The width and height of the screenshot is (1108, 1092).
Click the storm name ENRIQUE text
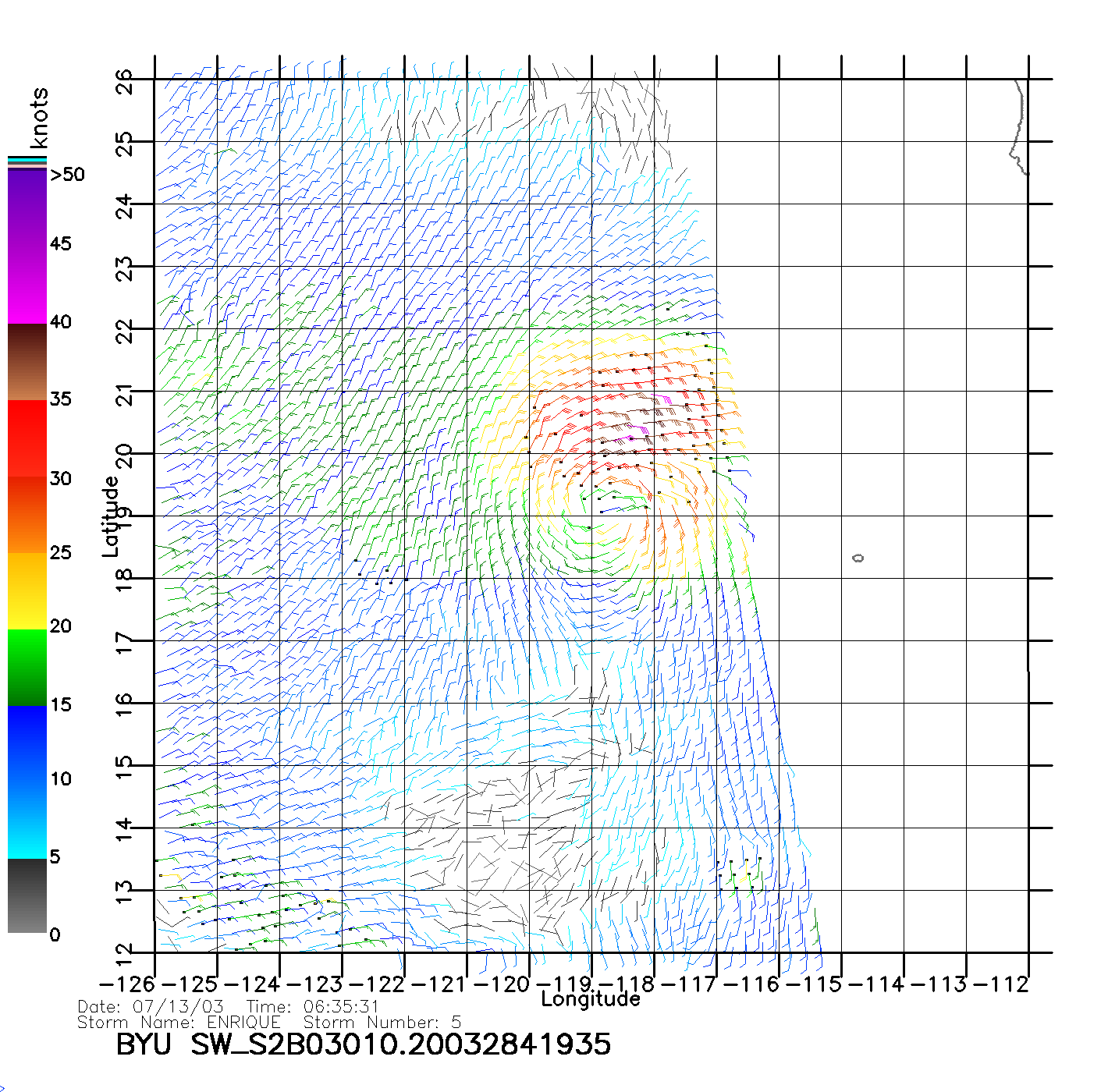point(243,1022)
